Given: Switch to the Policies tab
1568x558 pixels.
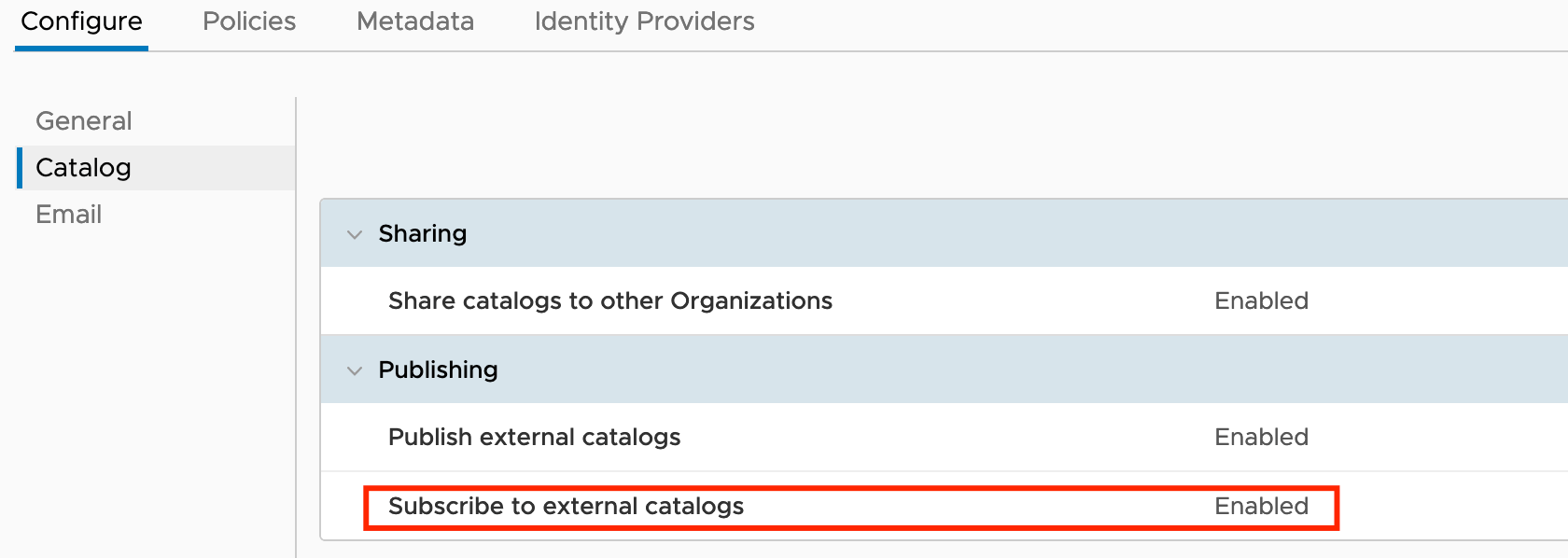Looking at the screenshot, I should [249, 21].
